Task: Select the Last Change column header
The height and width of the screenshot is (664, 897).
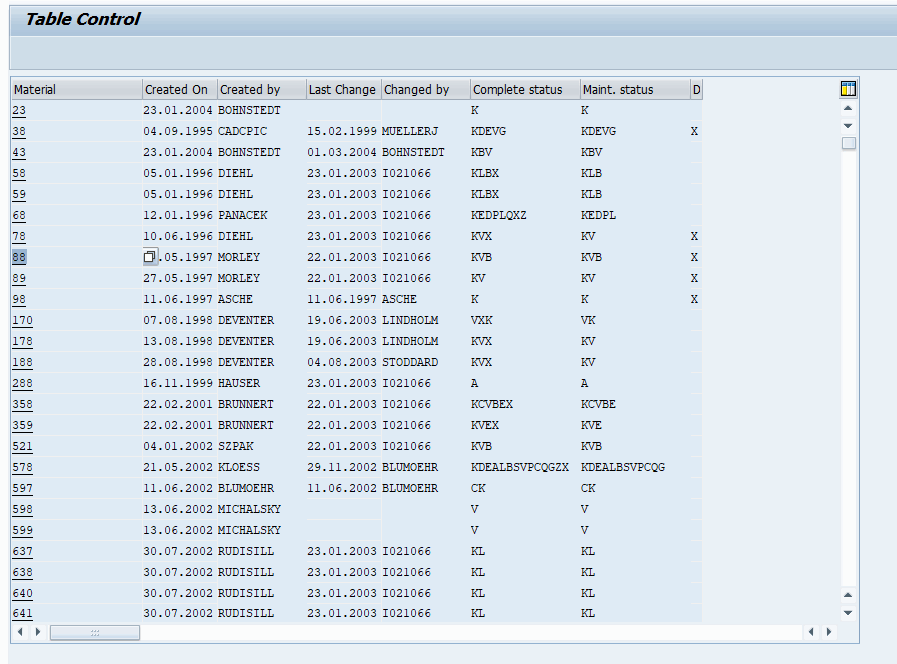Action: point(344,89)
